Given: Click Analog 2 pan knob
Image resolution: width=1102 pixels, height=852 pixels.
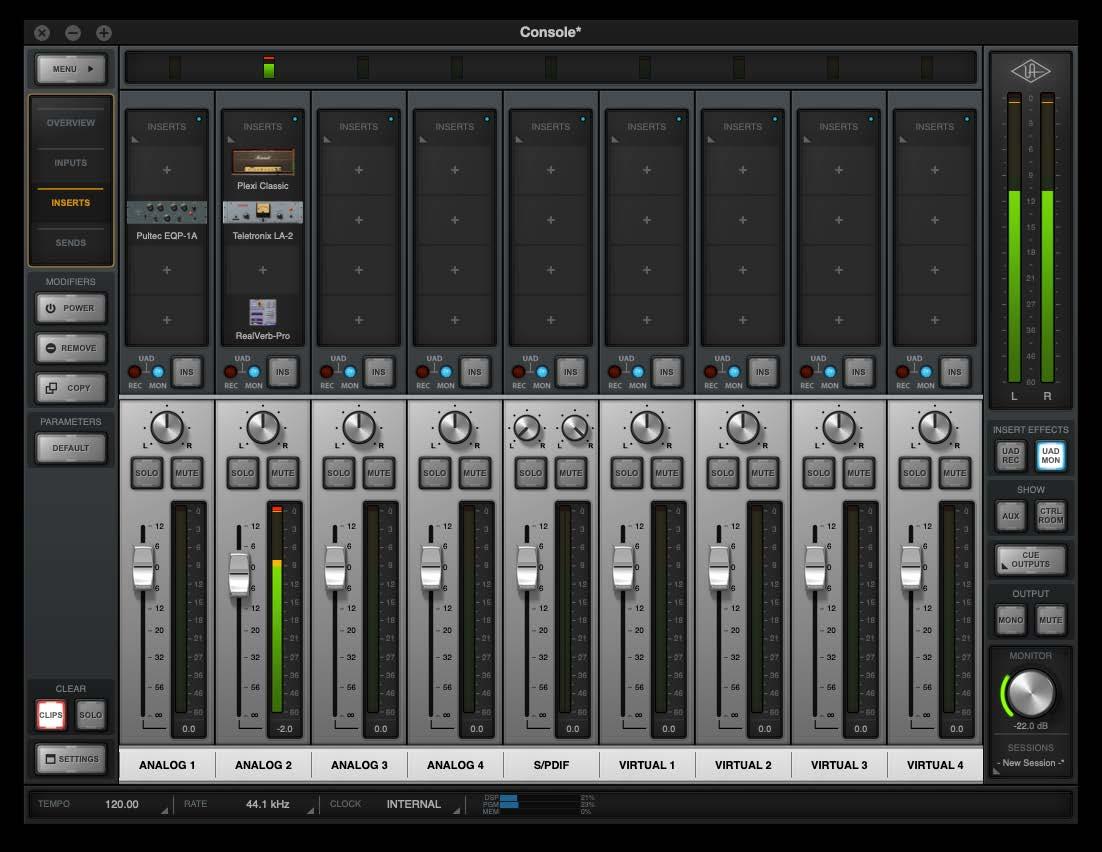Looking at the screenshot, I should [263, 427].
